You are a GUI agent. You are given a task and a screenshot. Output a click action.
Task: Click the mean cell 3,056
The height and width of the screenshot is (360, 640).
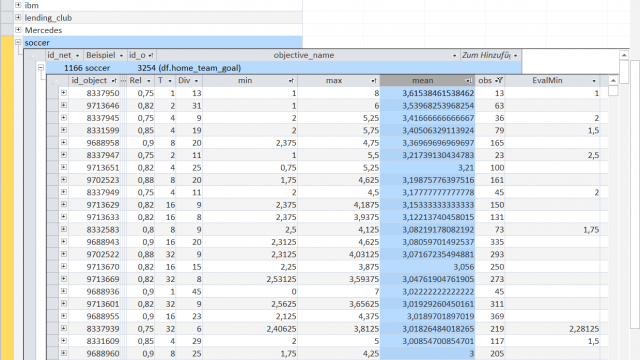[x=427, y=267]
